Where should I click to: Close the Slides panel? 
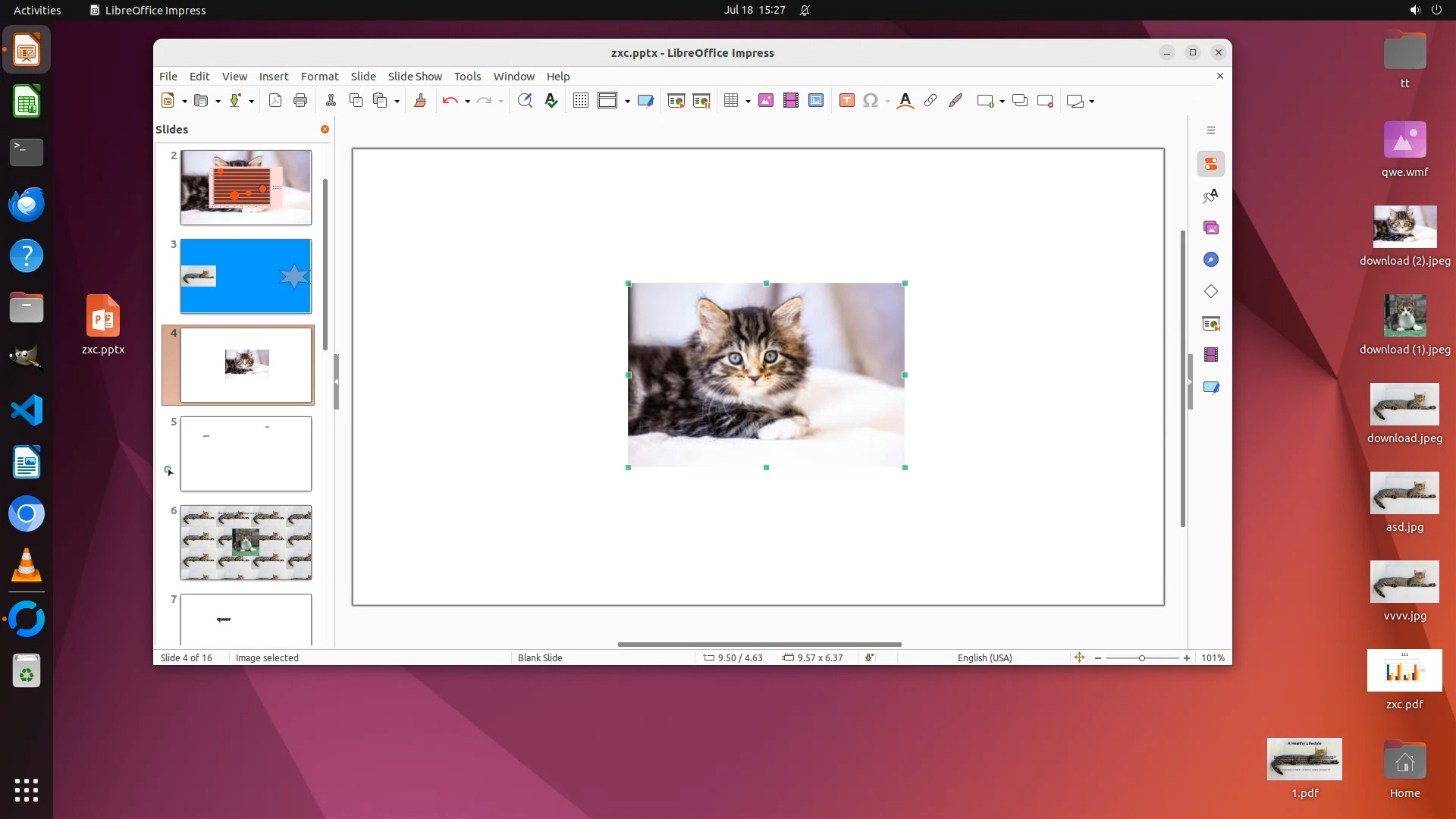coord(325,130)
